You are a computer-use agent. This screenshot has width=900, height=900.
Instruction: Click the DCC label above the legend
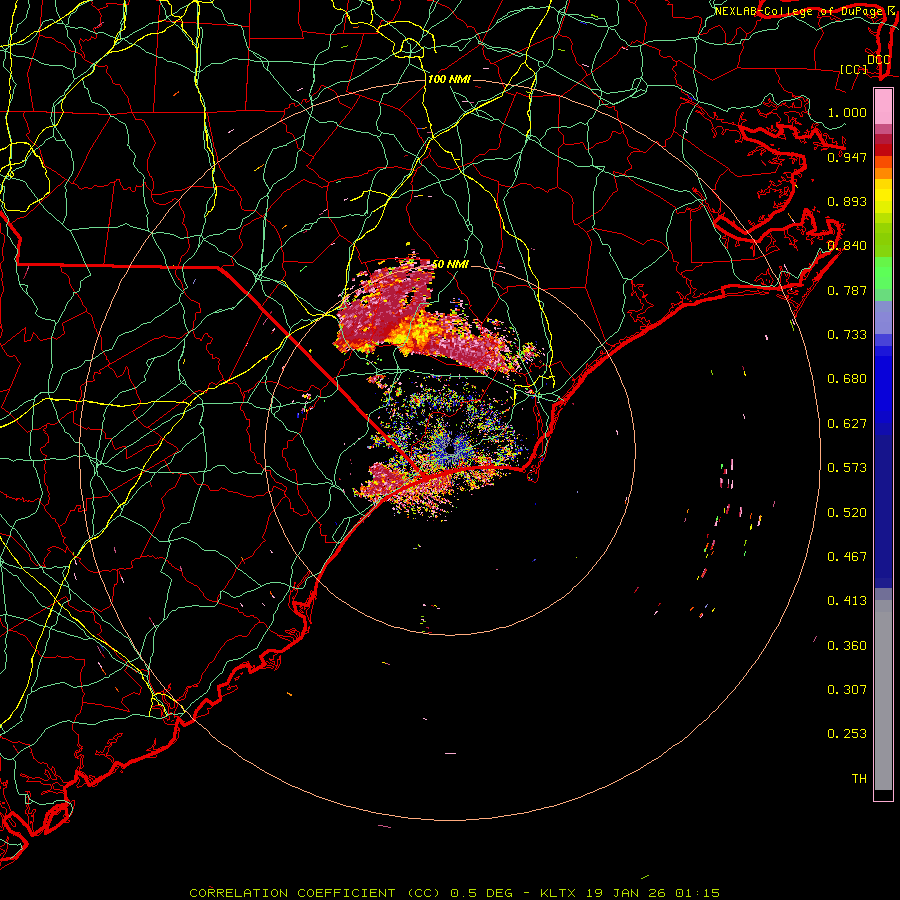click(x=878, y=60)
